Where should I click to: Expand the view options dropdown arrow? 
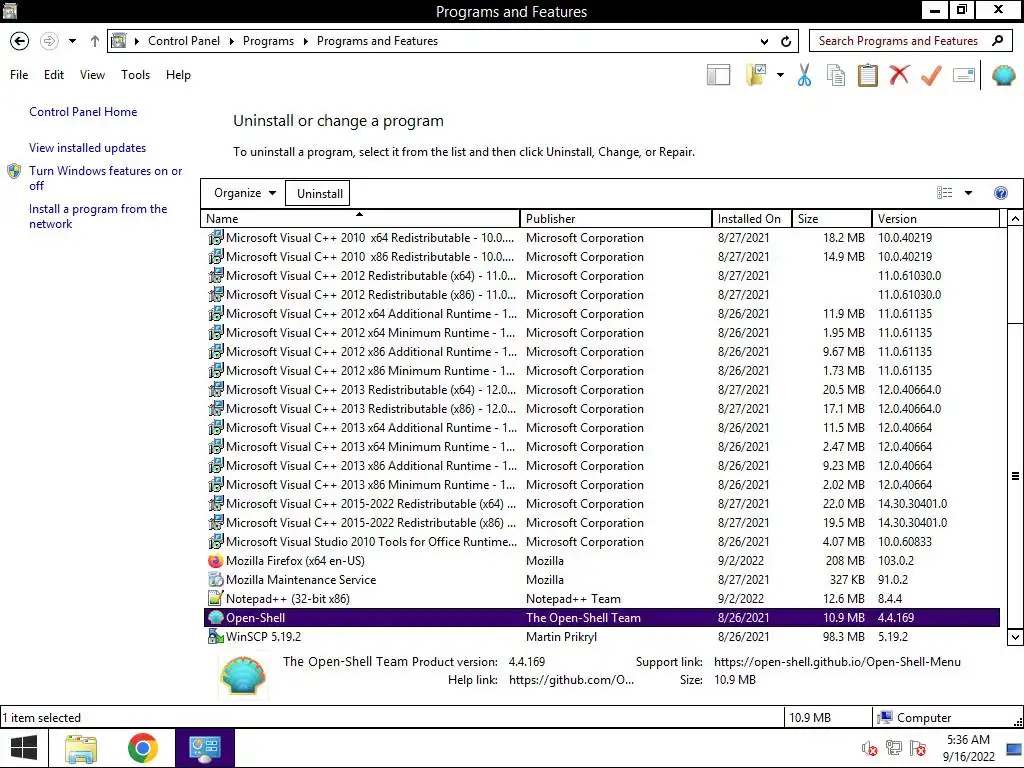[x=968, y=193]
